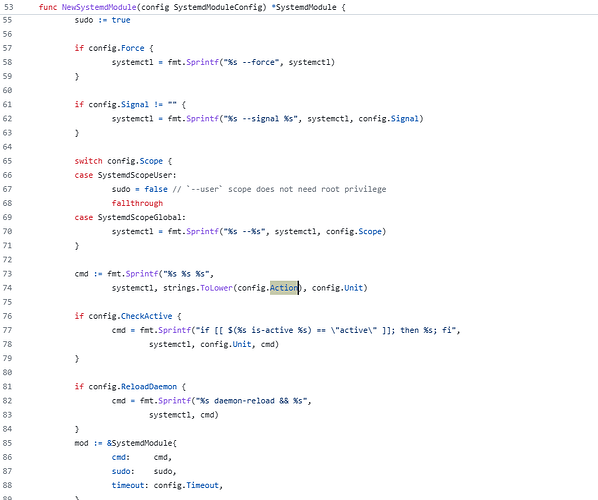Click the Signal field on line 61
The height and width of the screenshot is (500, 598).
[135, 105]
